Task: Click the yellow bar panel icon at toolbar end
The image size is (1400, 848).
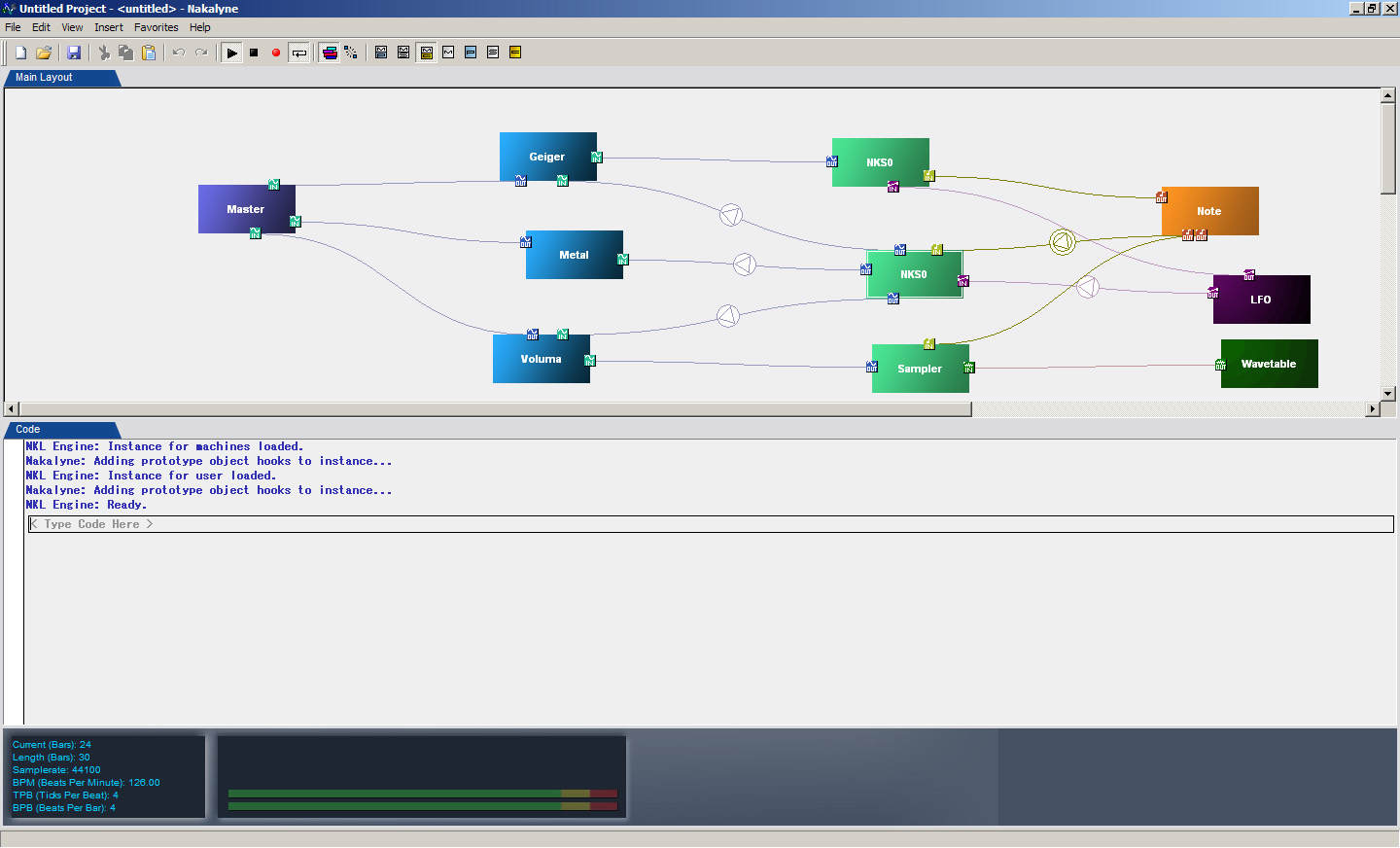Action: [x=515, y=53]
